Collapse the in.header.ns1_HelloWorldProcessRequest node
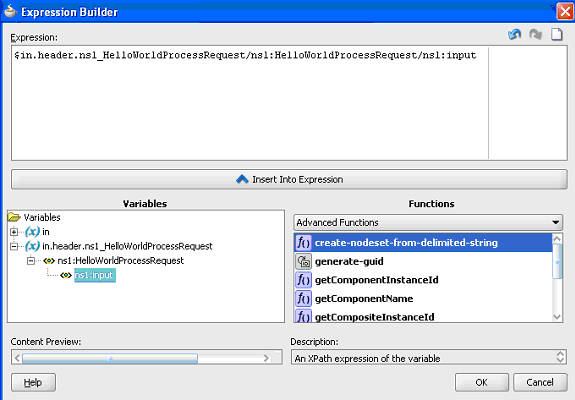The image size is (575, 400). point(14,246)
